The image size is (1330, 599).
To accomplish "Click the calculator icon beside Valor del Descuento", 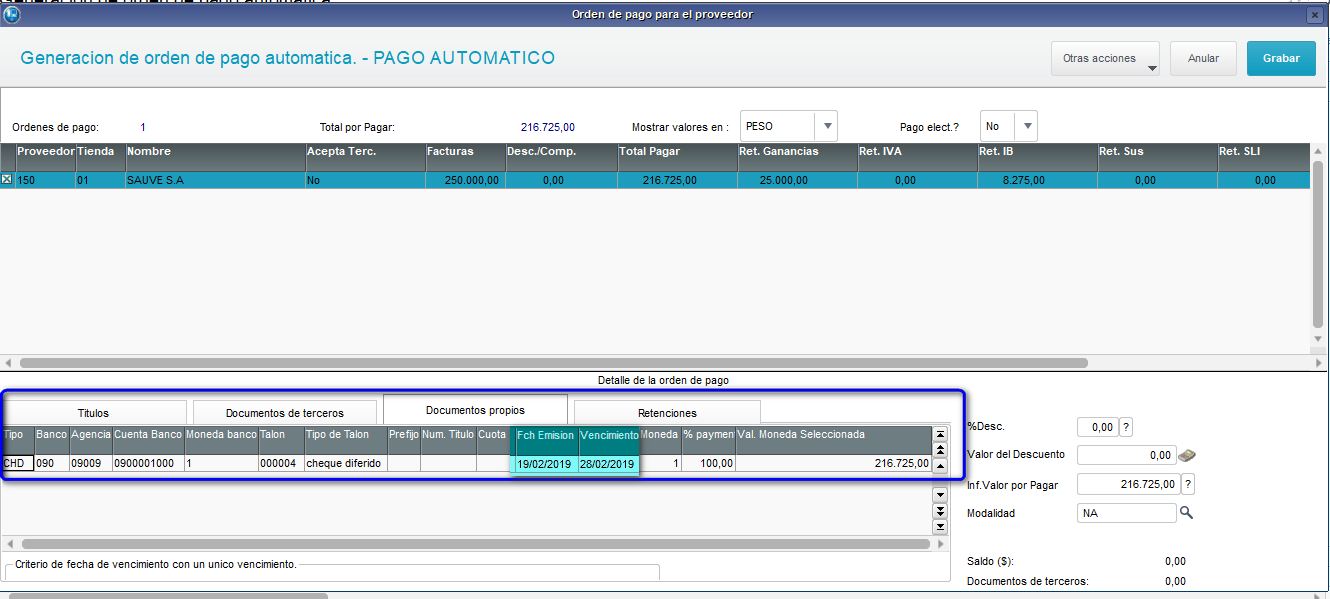I will pos(1187,455).
